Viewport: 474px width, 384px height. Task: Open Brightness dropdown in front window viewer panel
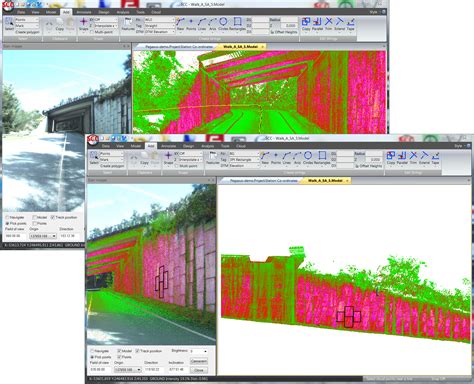[199, 351]
